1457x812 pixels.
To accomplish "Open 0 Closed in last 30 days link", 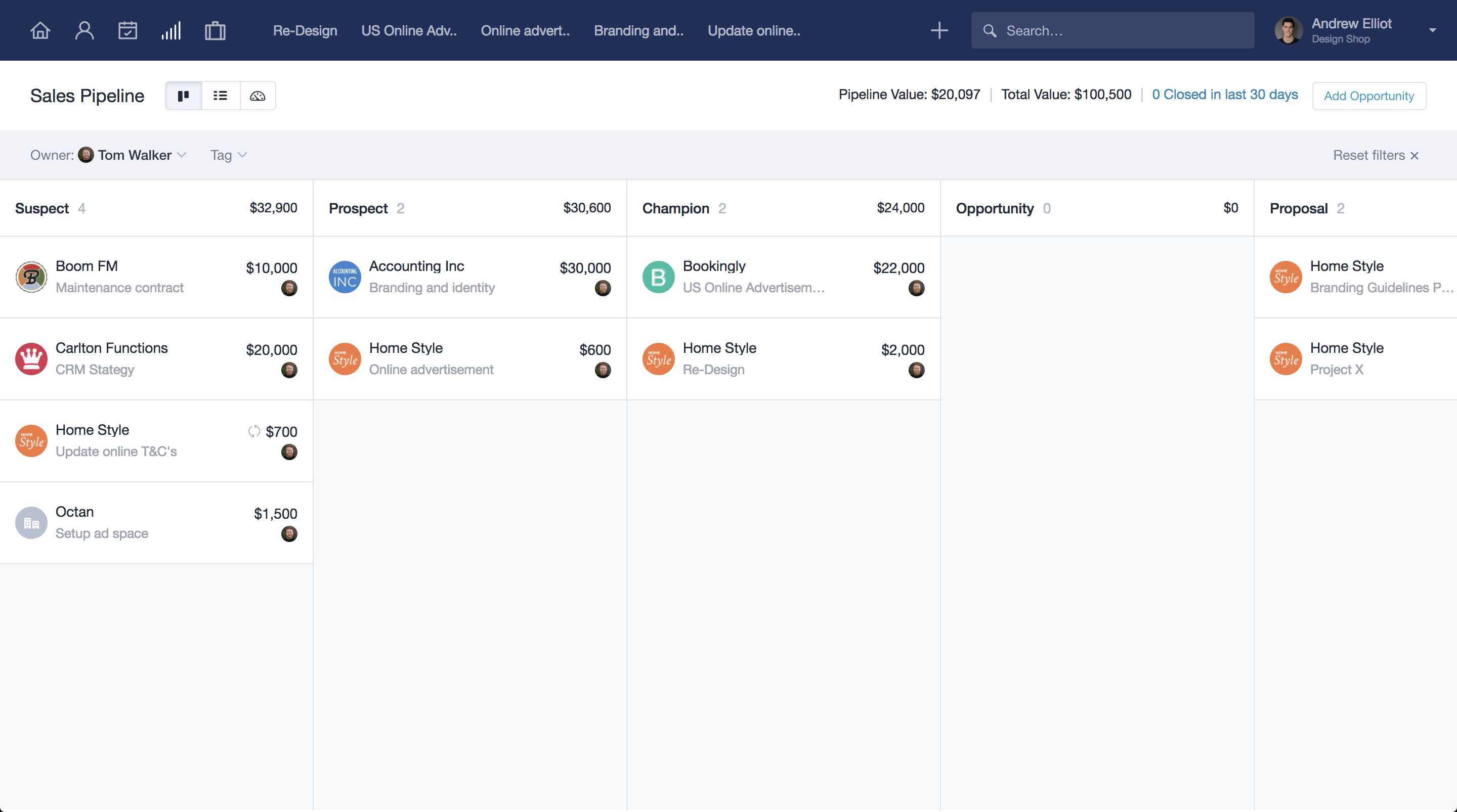I will click(x=1224, y=95).
